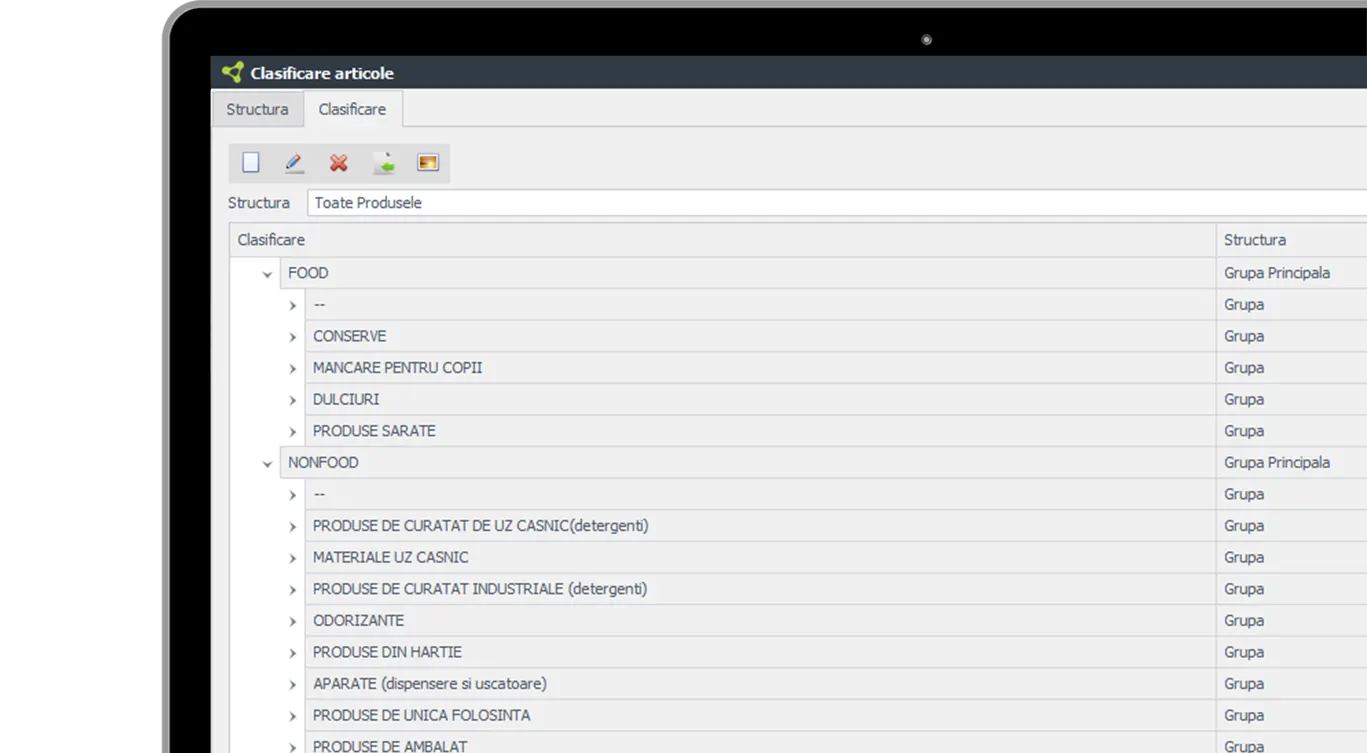Click the picture image icon in toolbar
The width and height of the screenshot is (1367, 753).
[428, 162]
